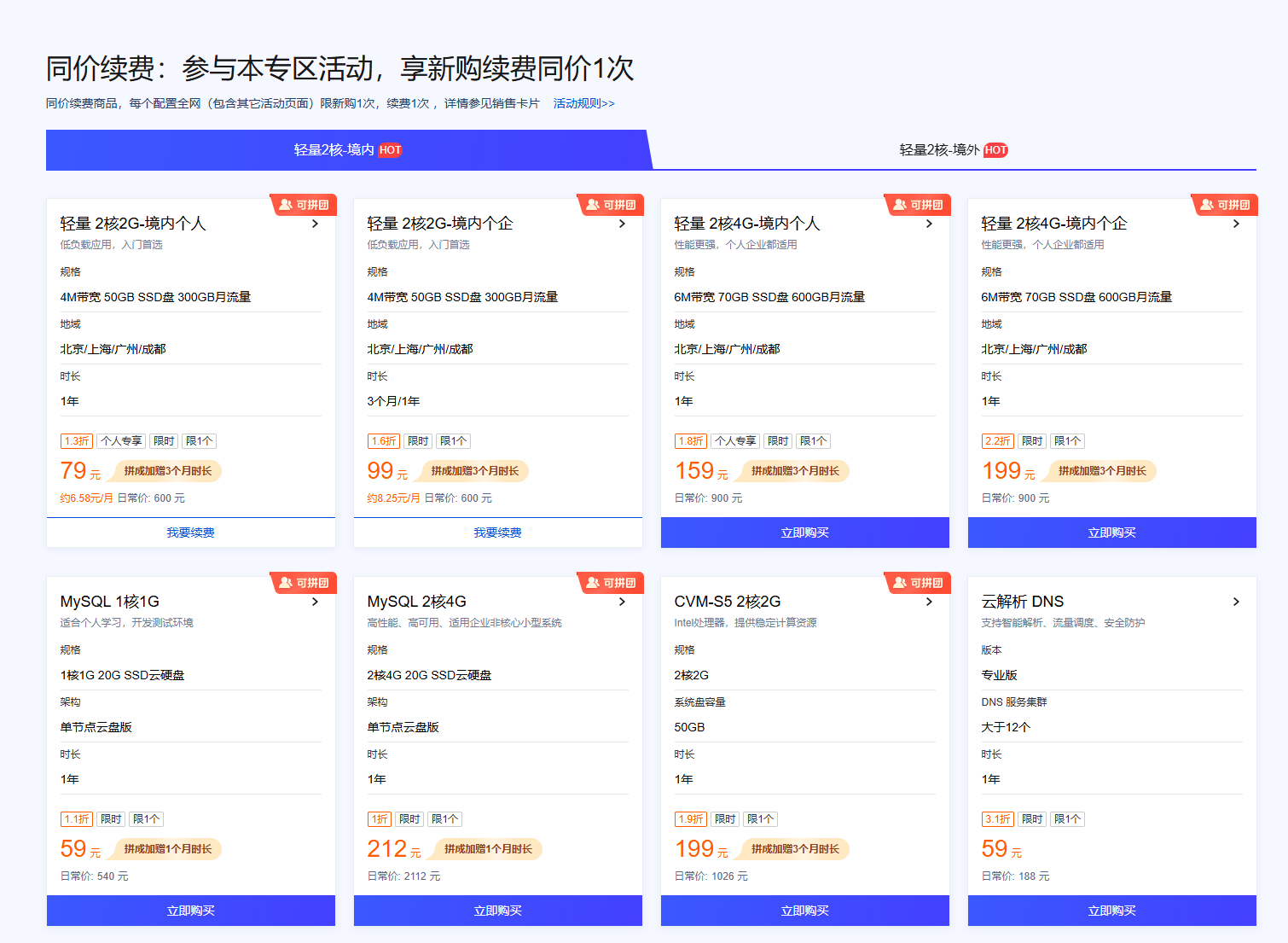Viewport: 1288px width, 943px height.
Task: Open the 云解析 DNS title
Action: tap(1023, 602)
